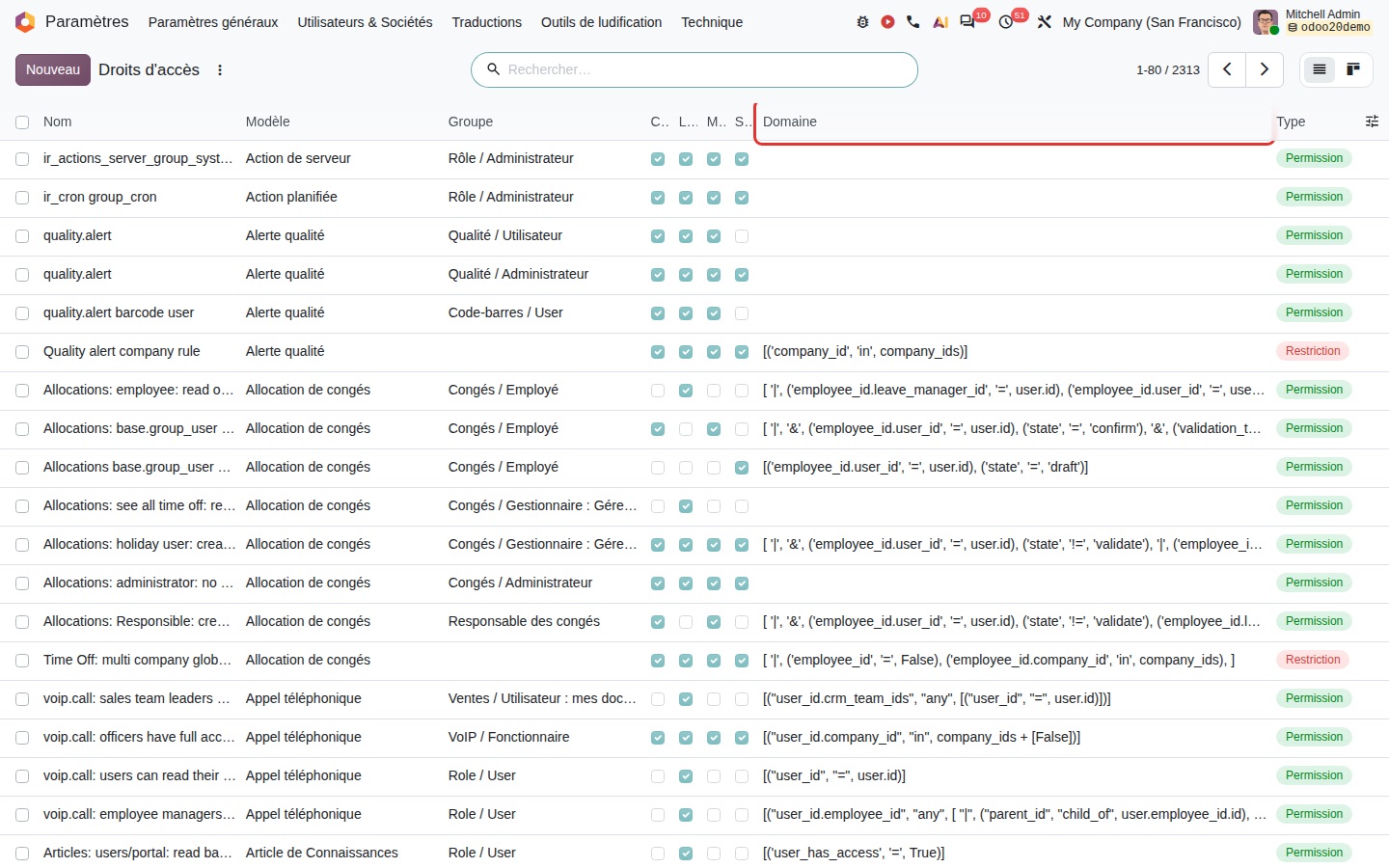Switch to list view
Viewport: 1389px width, 868px height.
[1320, 69]
